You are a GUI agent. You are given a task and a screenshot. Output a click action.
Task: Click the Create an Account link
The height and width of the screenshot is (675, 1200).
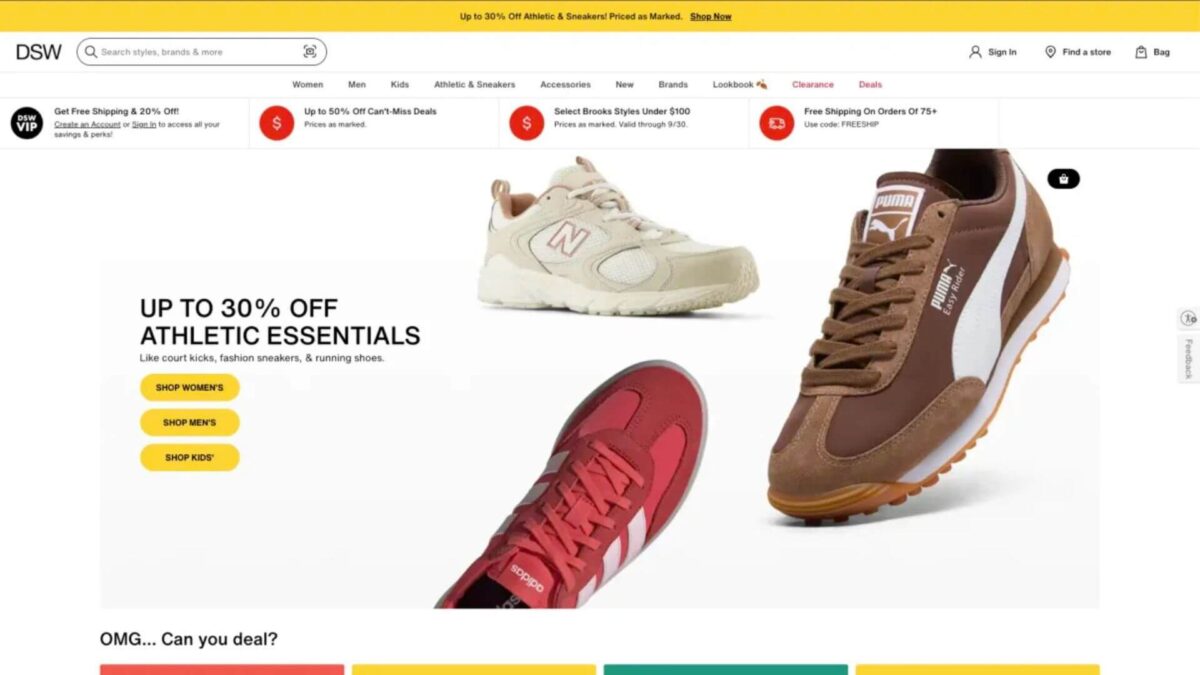coord(87,125)
